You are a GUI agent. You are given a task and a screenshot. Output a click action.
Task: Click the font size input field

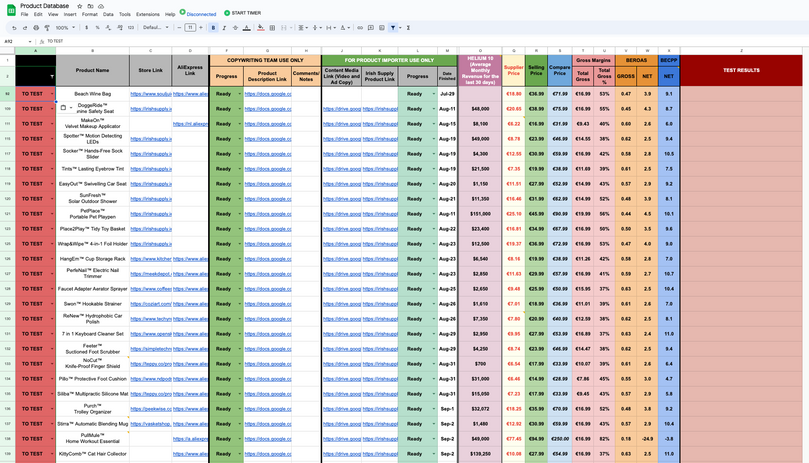190,28
